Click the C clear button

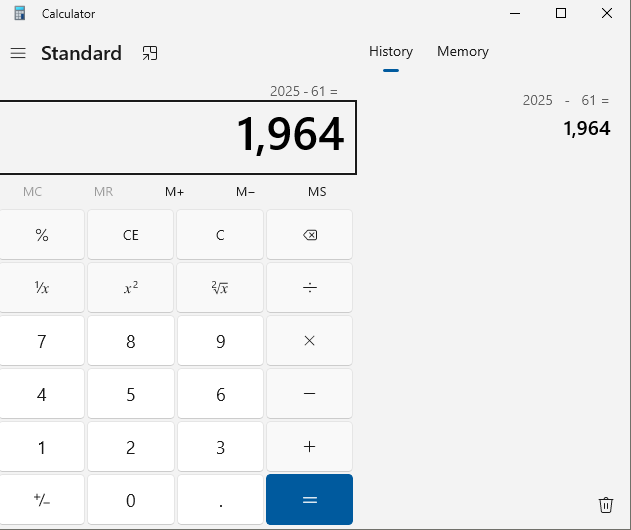(x=220, y=235)
